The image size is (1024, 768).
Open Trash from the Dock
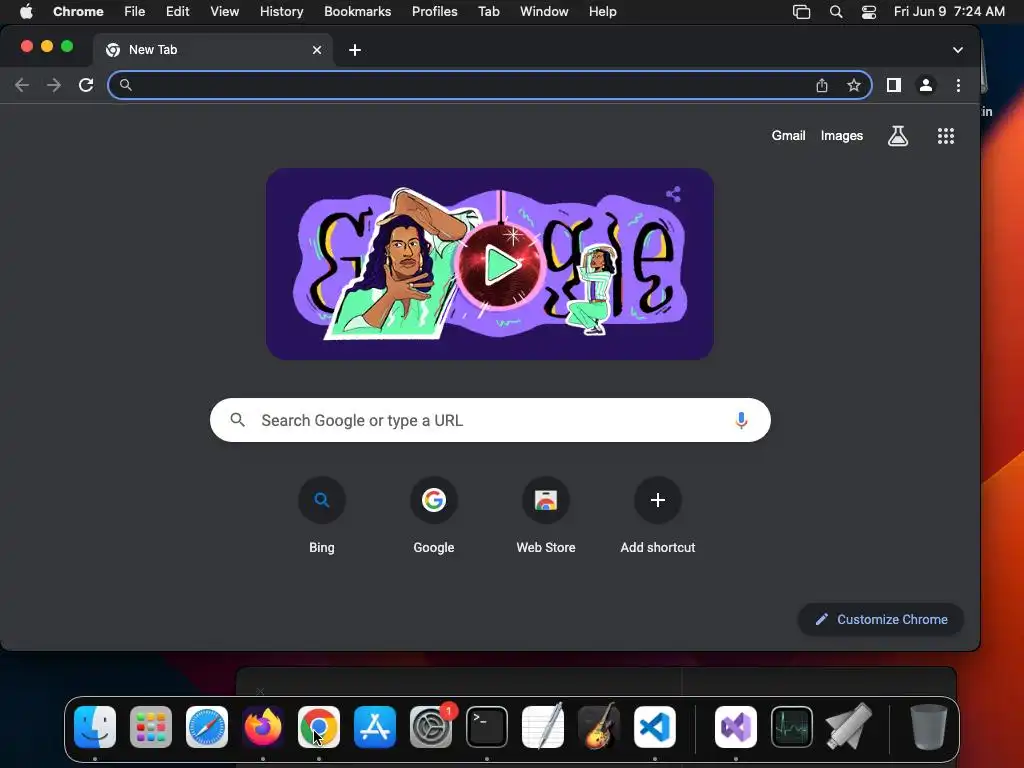[x=928, y=726]
